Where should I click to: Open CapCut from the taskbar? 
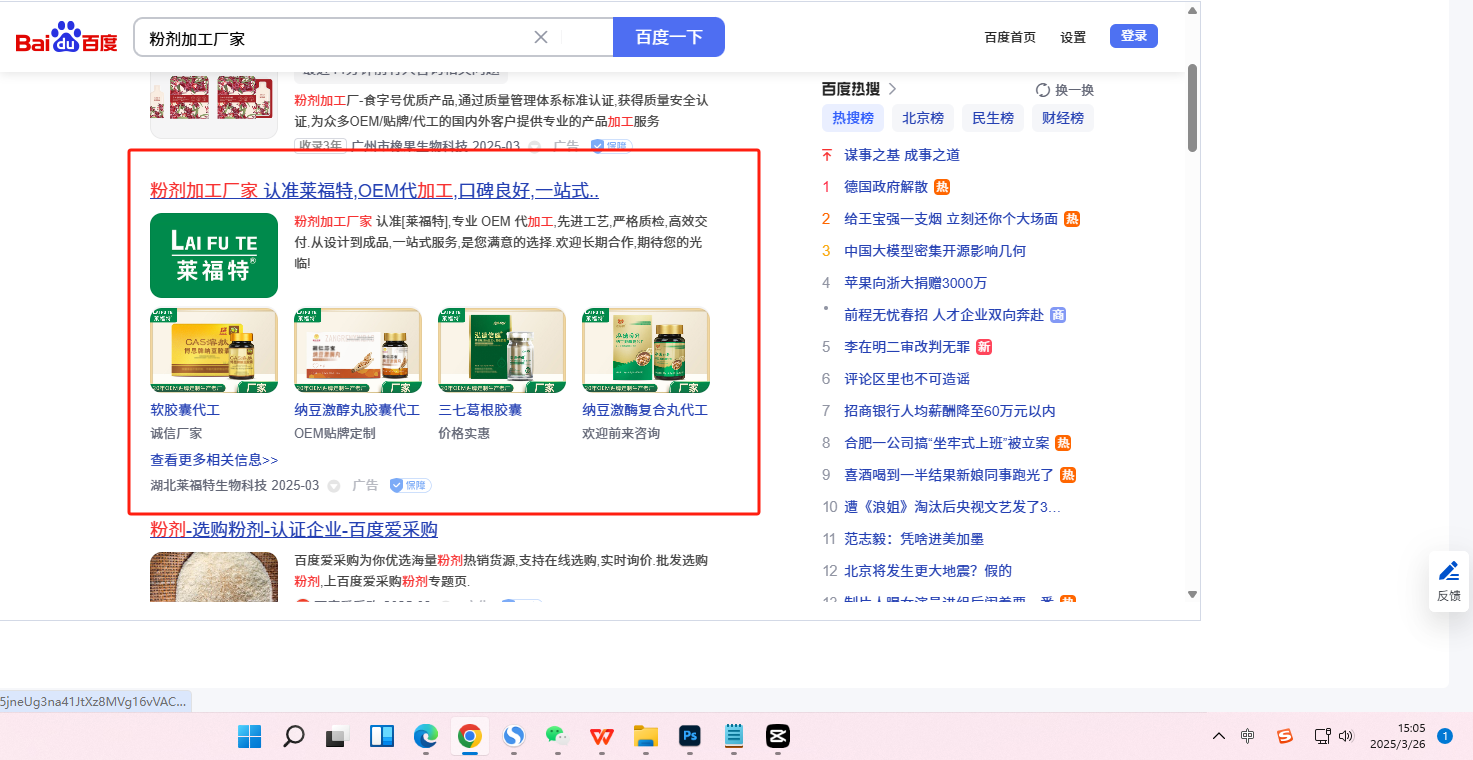click(777, 737)
